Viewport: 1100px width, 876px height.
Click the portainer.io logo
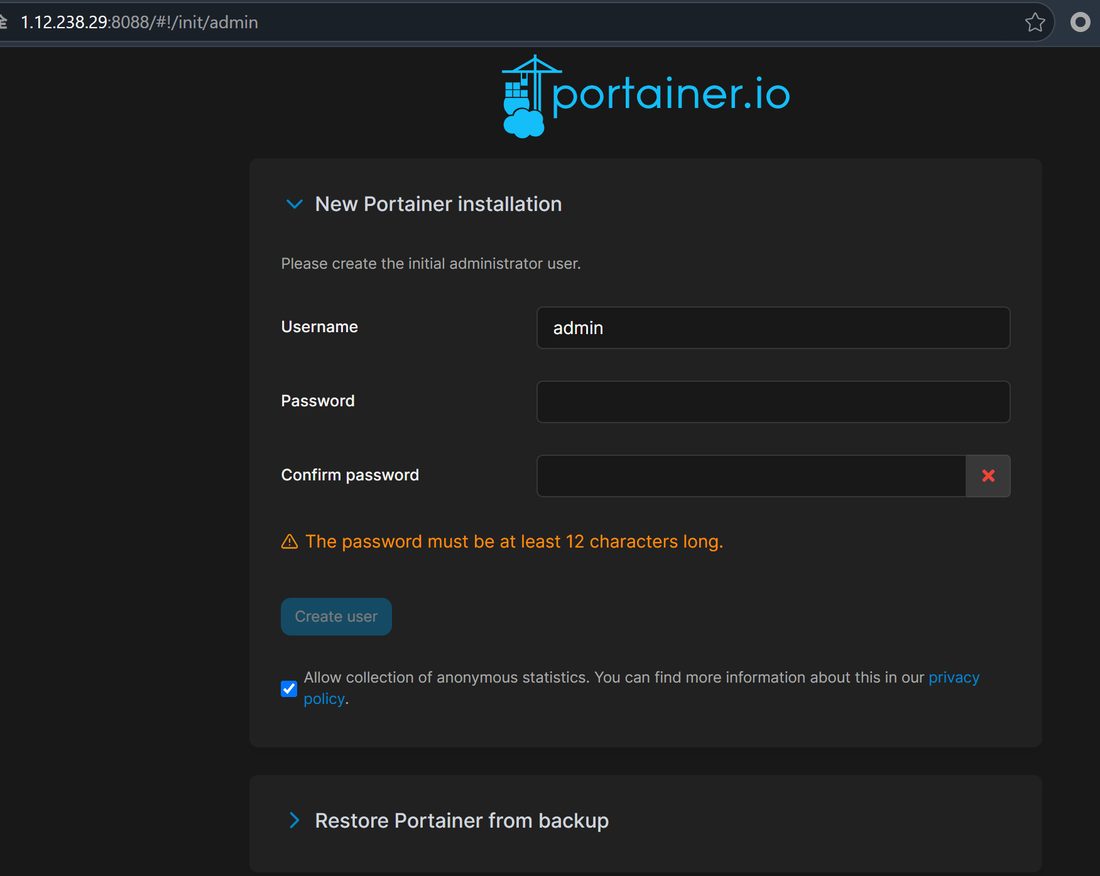(x=645, y=96)
